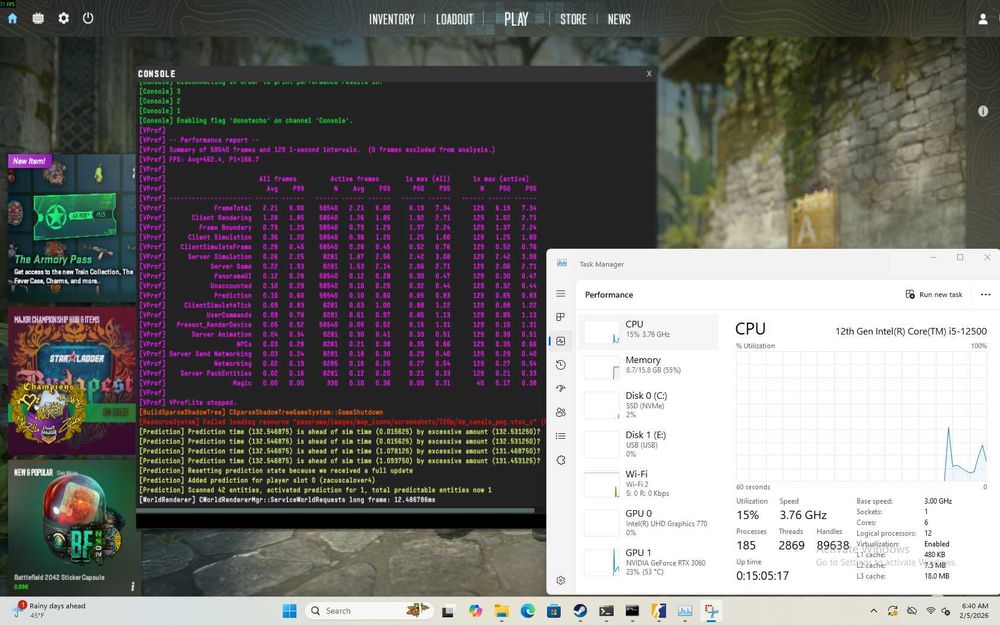Expand the Task Manager hamburger navigation
1000x625 pixels.
[x=561, y=293]
